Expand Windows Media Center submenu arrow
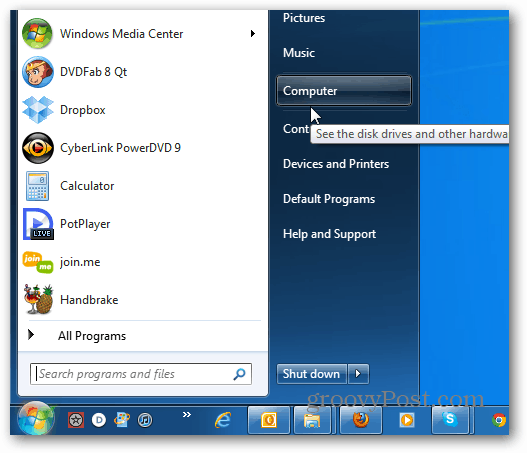The width and height of the screenshot is (527, 453). point(252,34)
